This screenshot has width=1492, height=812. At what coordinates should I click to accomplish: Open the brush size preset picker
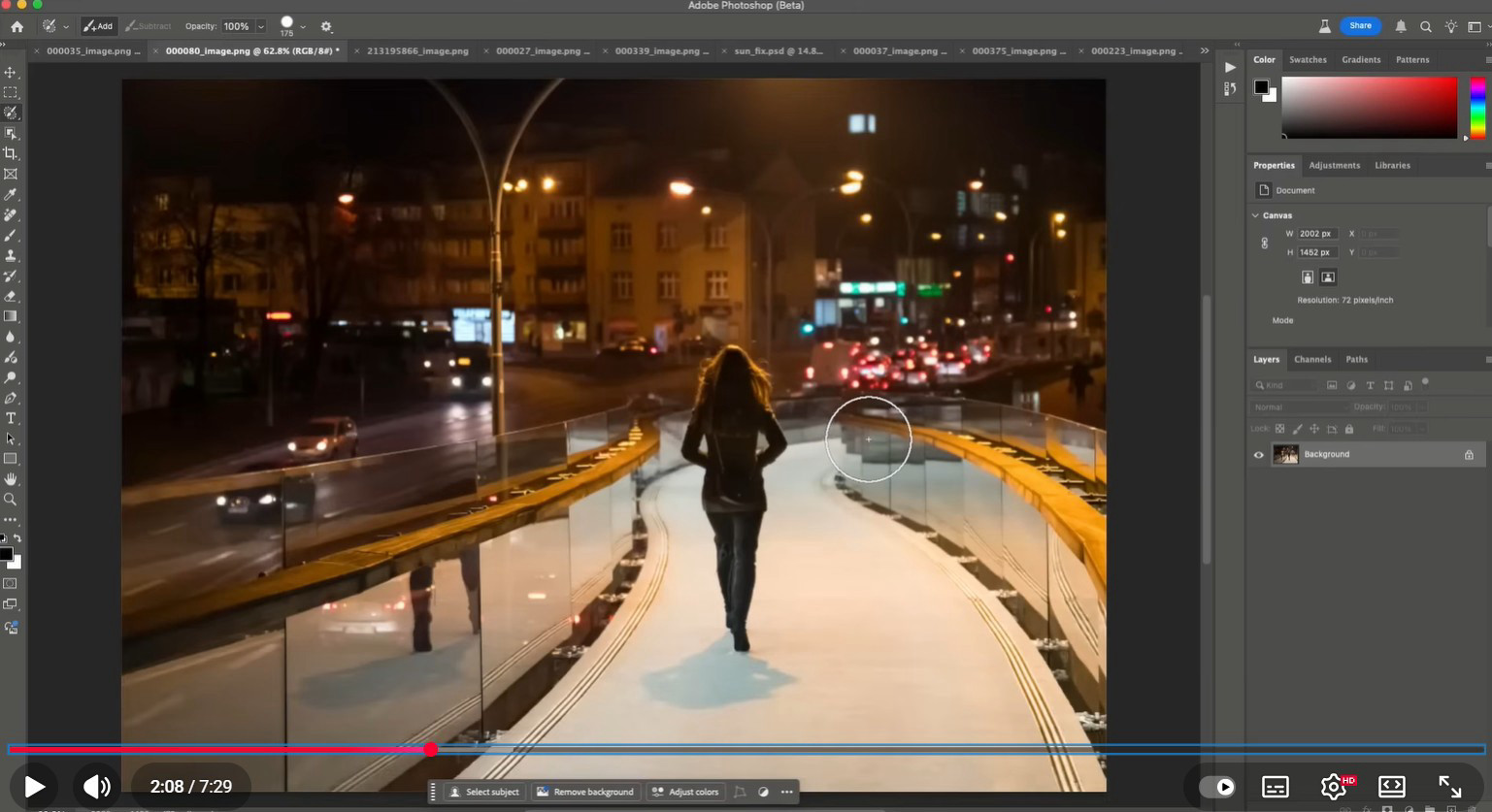coord(303,27)
